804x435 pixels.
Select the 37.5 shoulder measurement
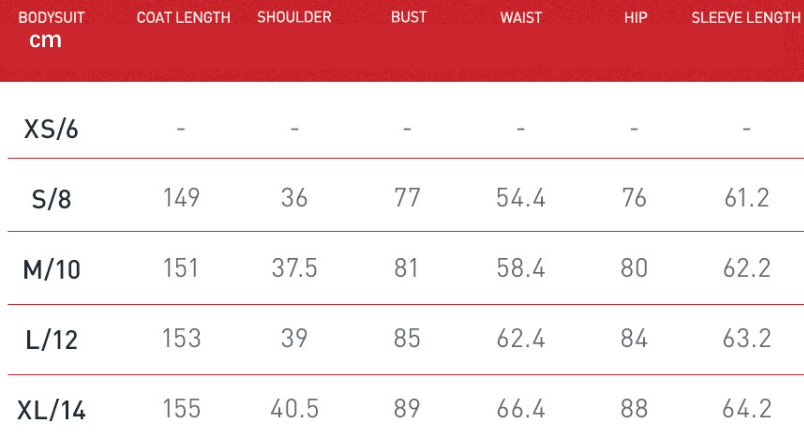pos(294,268)
